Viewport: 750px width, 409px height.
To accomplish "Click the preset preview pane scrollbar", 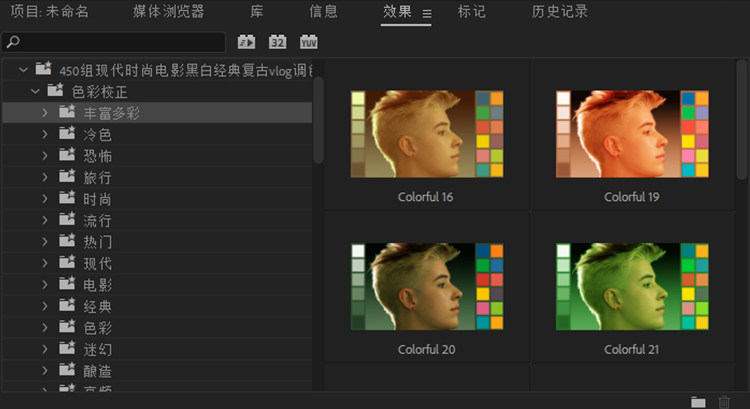I will 742,120.
